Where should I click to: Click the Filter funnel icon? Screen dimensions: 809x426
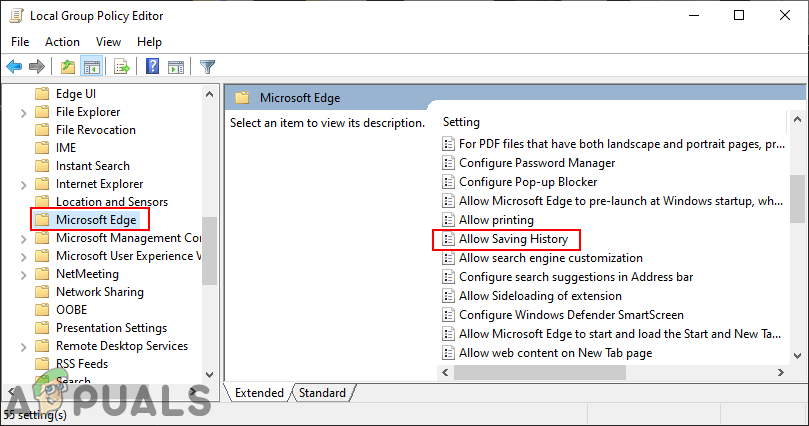pos(207,67)
